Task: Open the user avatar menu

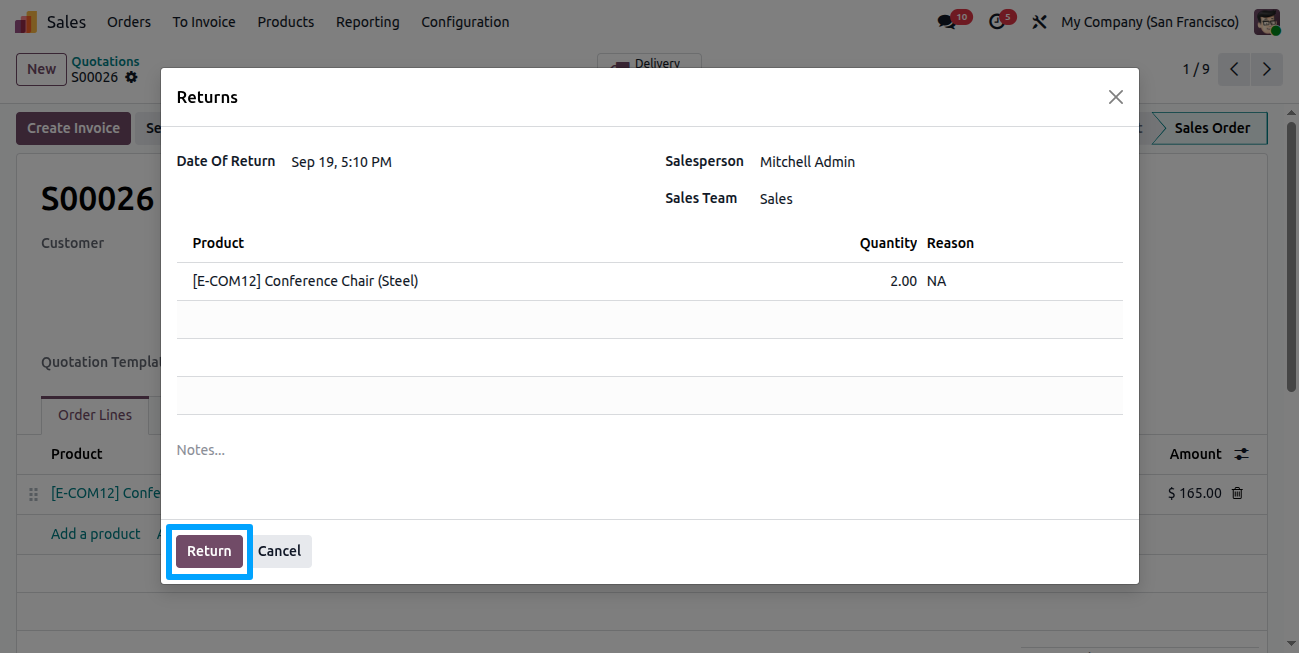Action: [1267, 22]
